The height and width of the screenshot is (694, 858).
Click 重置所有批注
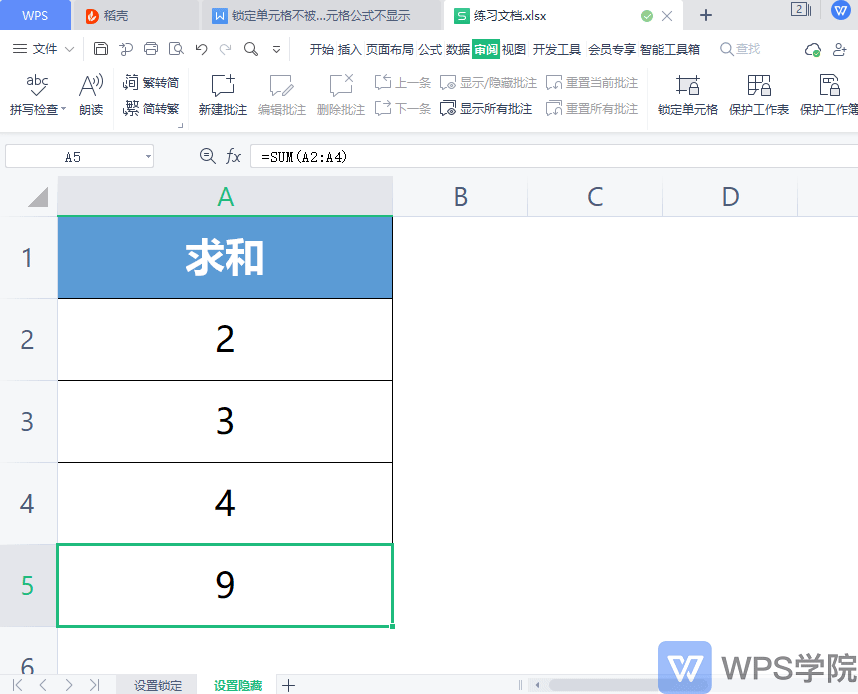click(592, 108)
